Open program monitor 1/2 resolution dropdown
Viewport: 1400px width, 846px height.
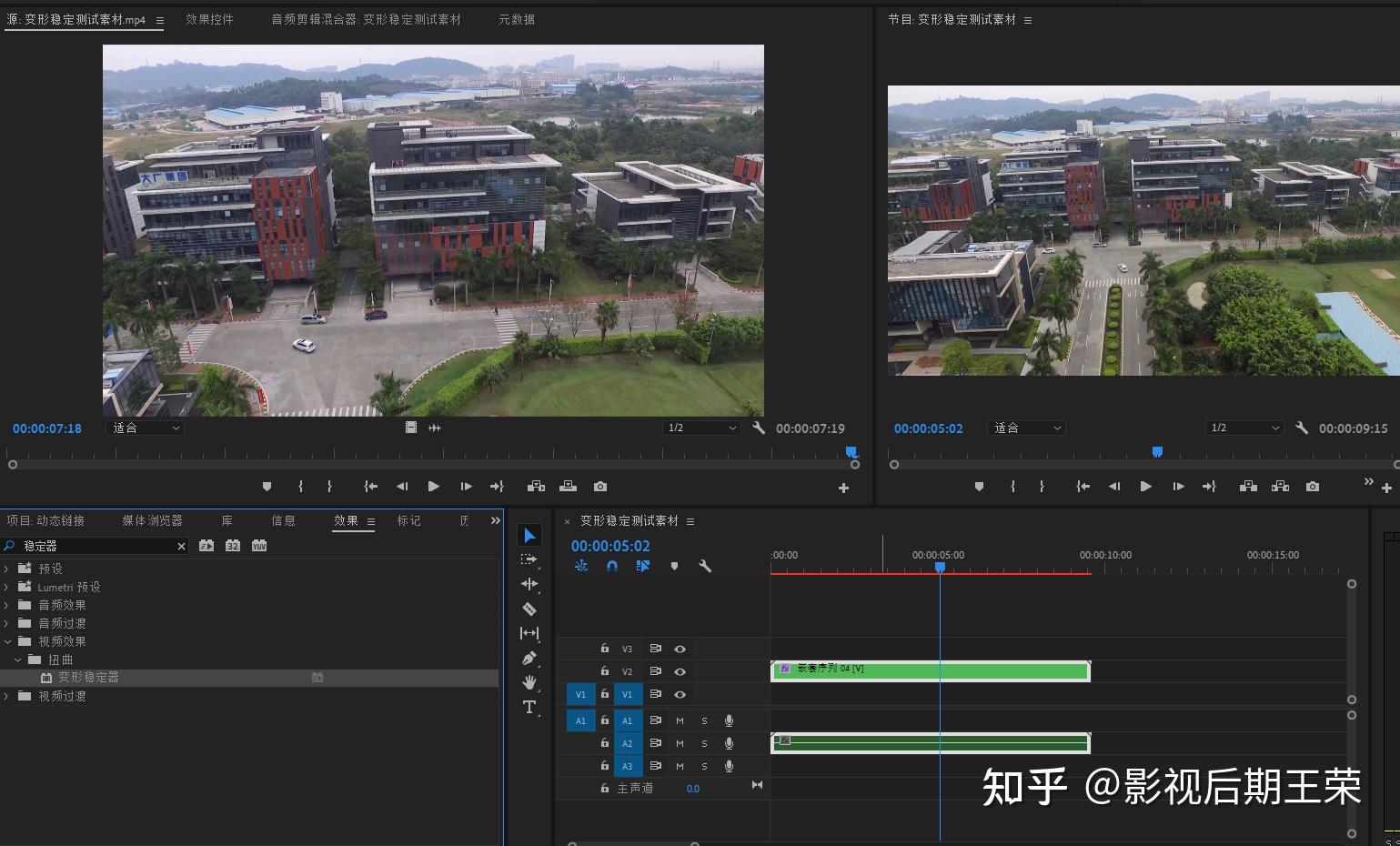(1245, 428)
